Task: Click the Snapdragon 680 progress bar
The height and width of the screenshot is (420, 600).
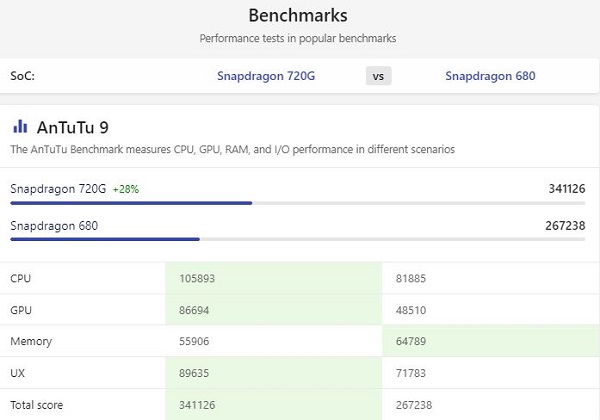Action: pos(298,239)
